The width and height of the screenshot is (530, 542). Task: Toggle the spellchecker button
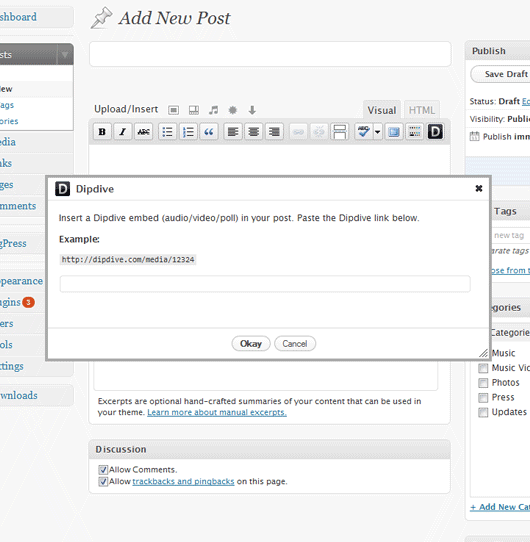(x=364, y=132)
